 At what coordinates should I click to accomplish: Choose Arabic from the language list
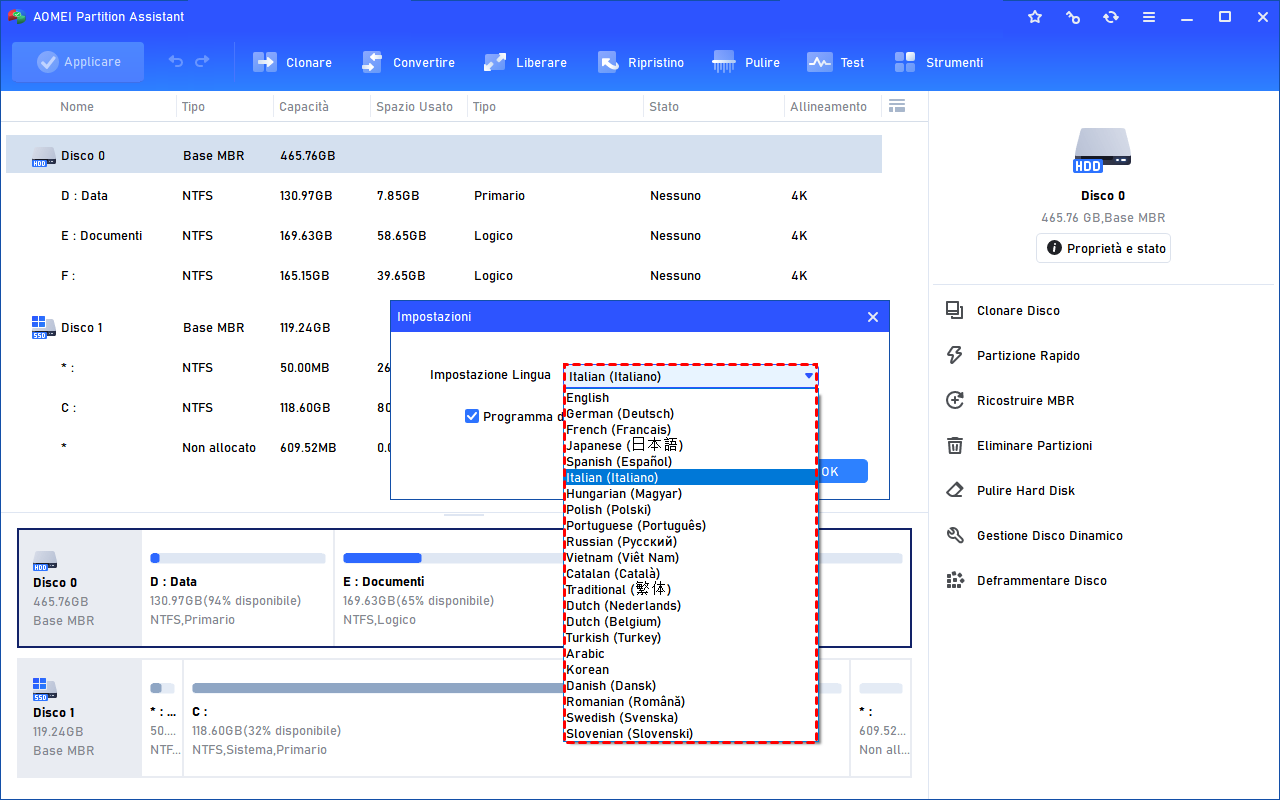tap(691, 654)
